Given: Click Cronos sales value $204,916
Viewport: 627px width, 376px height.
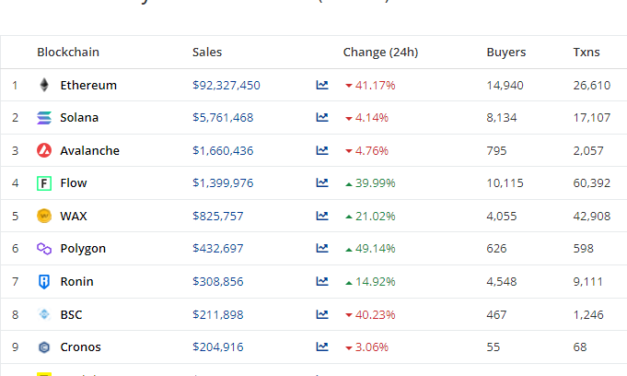Looking at the screenshot, I should 218,347.
